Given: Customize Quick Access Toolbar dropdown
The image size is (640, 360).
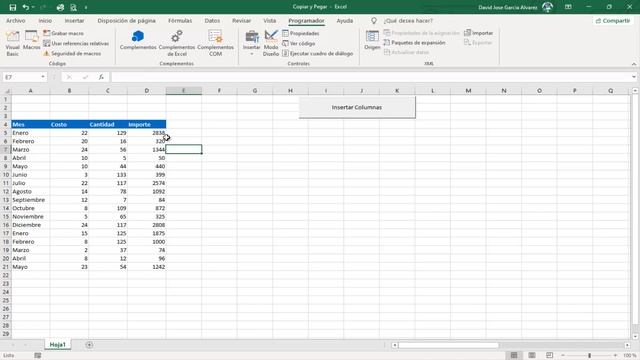Looking at the screenshot, I should pyautogui.click(x=86, y=7).
